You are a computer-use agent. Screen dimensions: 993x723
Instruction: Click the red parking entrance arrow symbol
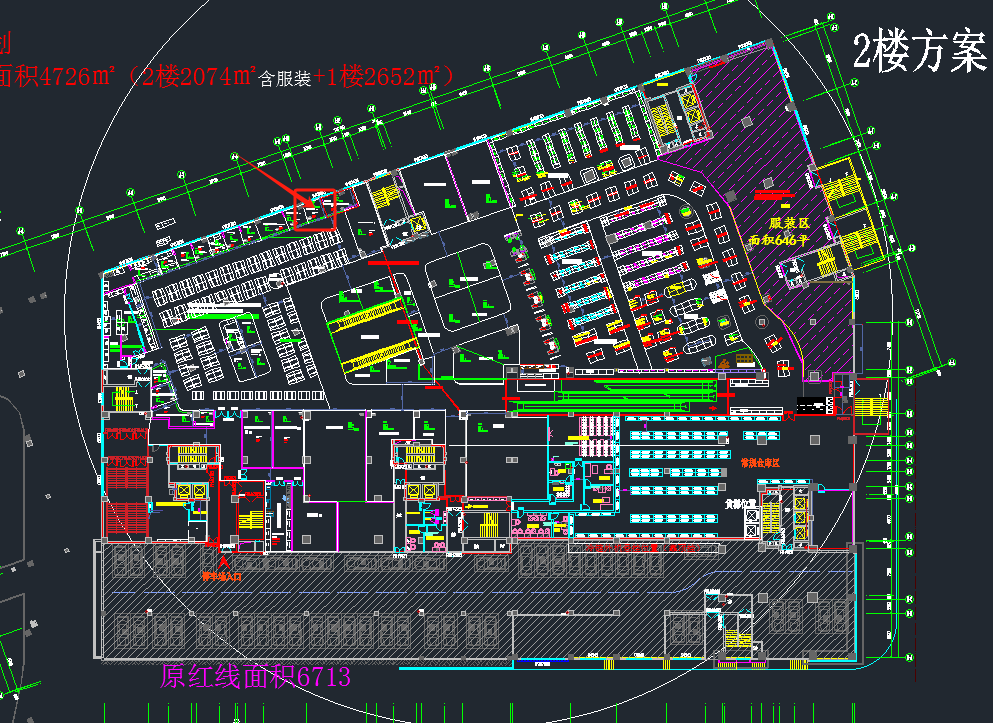222,564
